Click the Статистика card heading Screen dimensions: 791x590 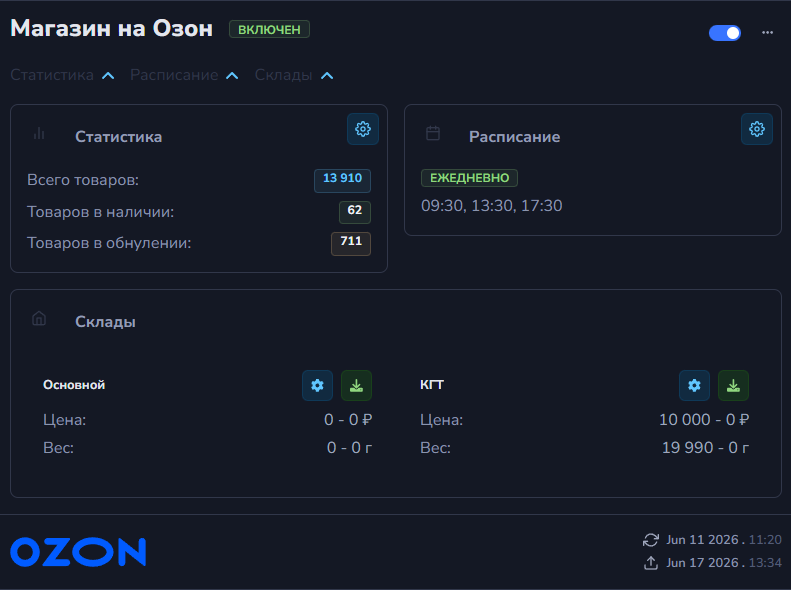[x=119, y=137]
